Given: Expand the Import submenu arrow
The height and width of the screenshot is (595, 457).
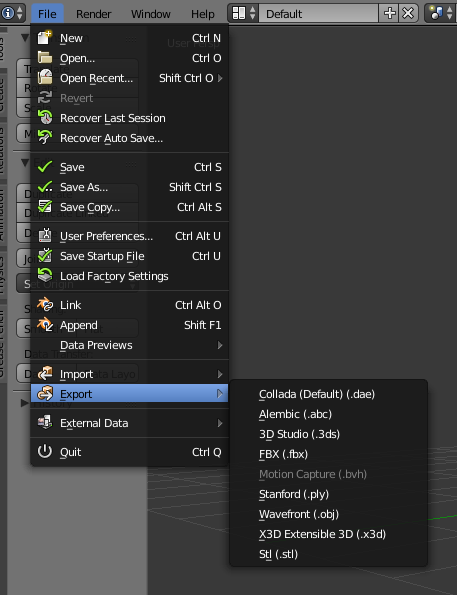Looking at the screenshot, I should 220,374.
